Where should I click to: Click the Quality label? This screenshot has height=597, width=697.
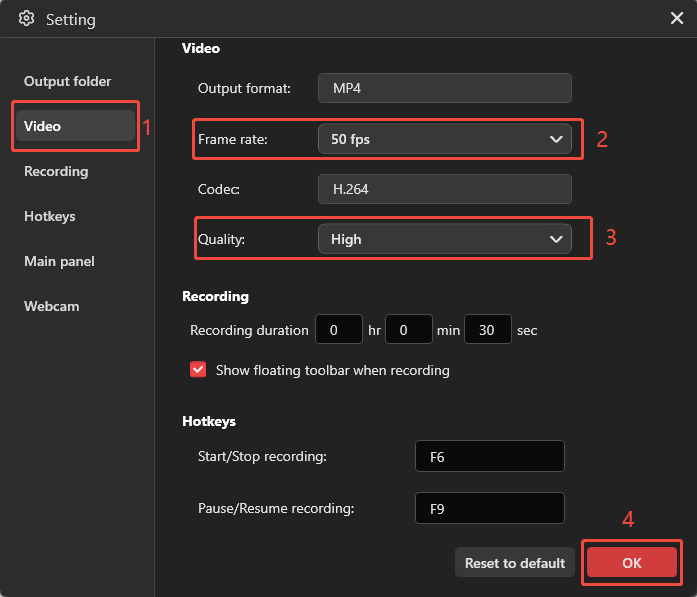221,240
